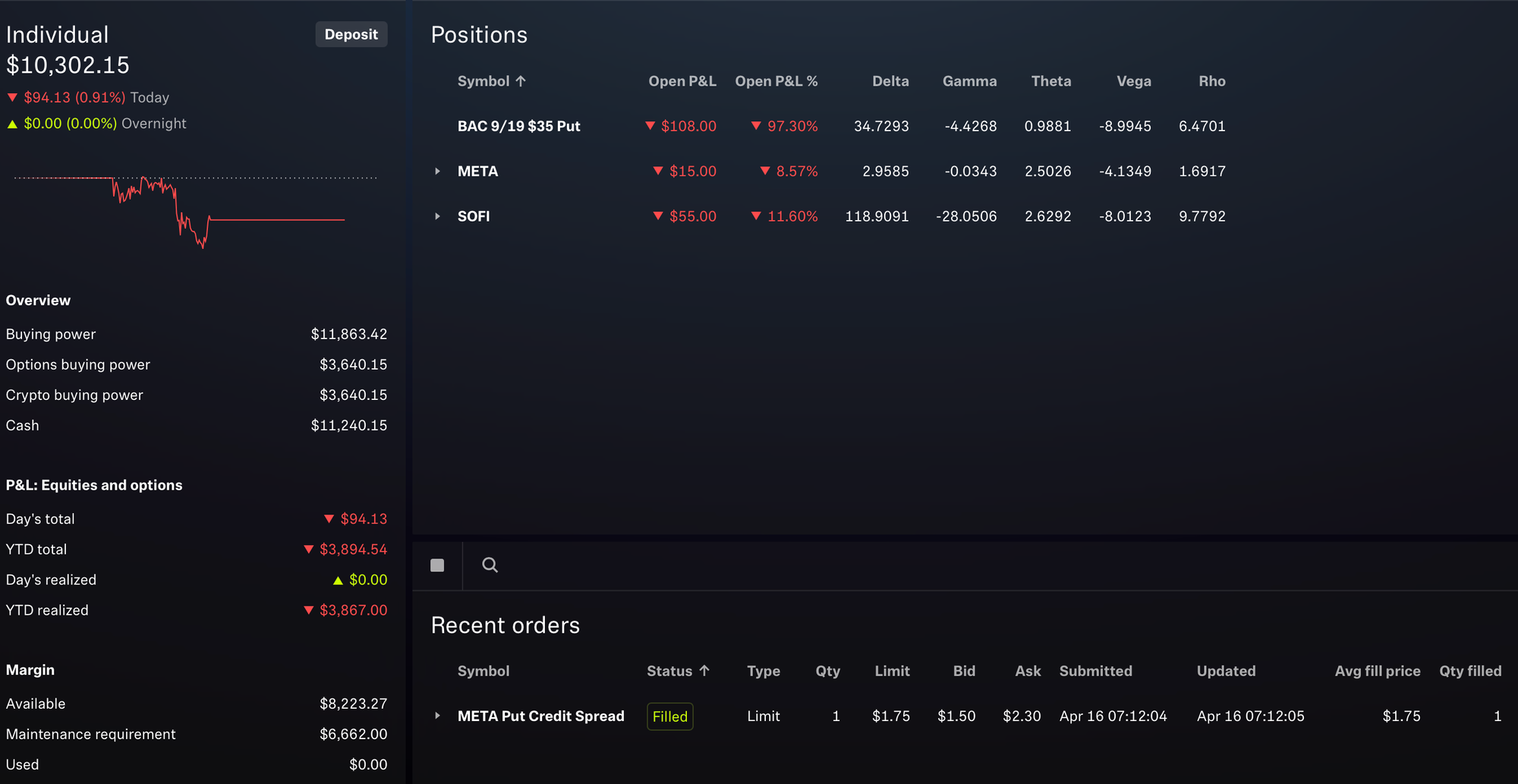
Task: Click the search magnifier icon
Action: [x=490, y=565]
